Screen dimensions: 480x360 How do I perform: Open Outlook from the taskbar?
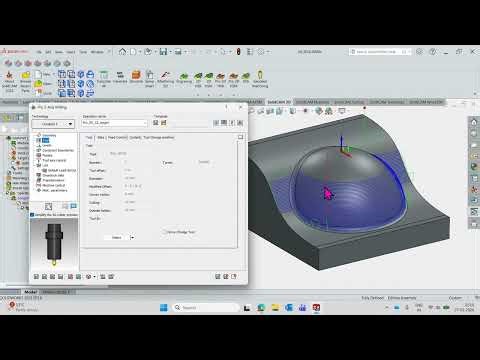pos(289,307)
